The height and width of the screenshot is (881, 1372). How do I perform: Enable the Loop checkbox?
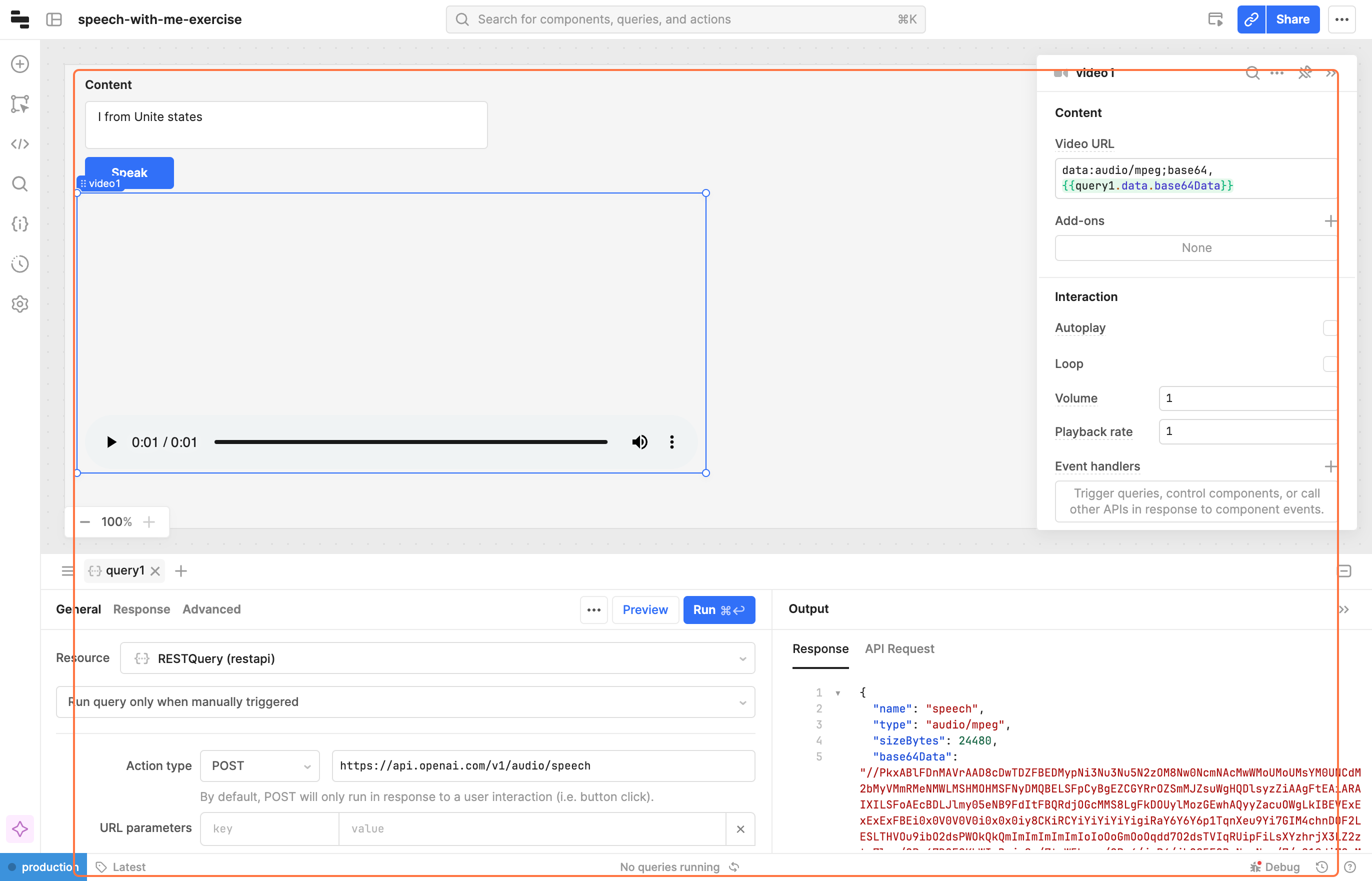point(1329,364)
